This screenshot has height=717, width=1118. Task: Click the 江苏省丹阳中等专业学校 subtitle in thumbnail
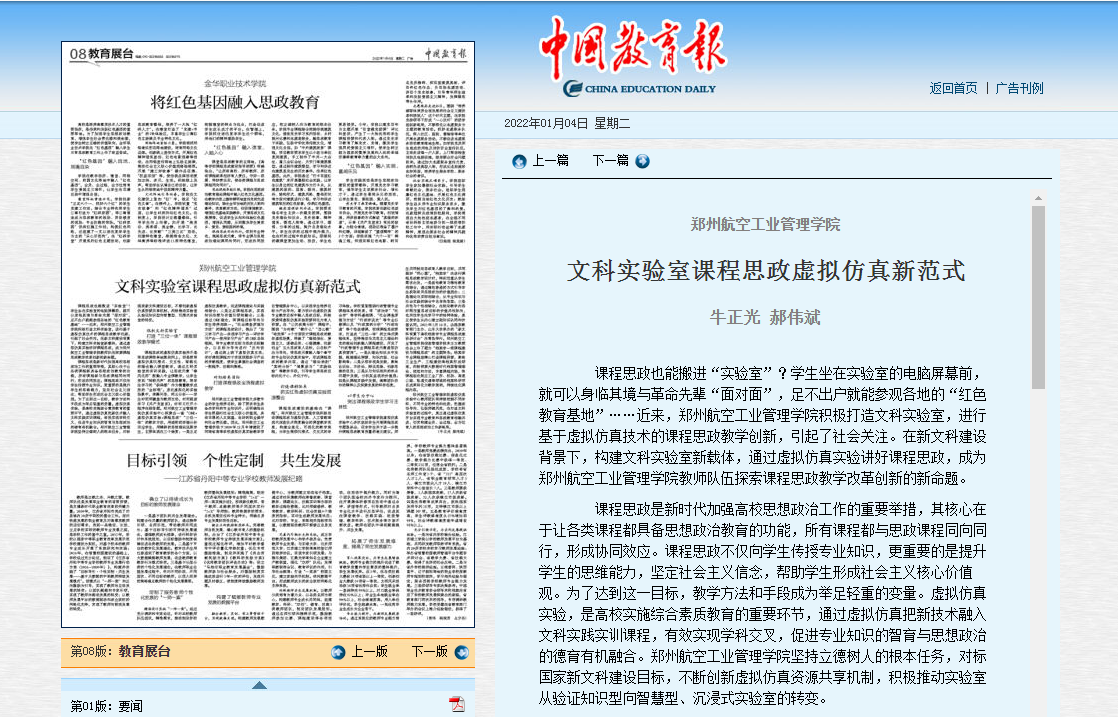[234, 478]
